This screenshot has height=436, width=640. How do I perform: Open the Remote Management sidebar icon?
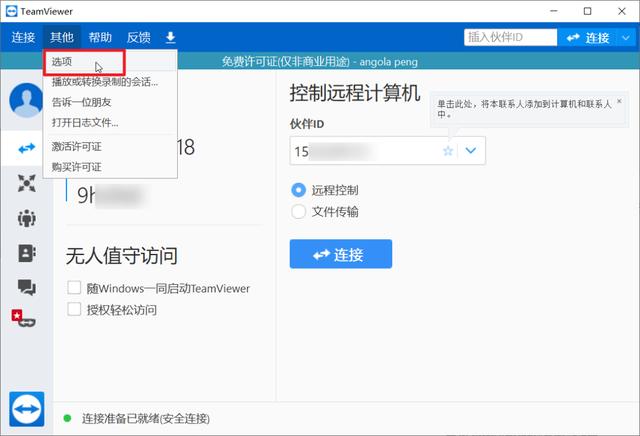point(27,183)
